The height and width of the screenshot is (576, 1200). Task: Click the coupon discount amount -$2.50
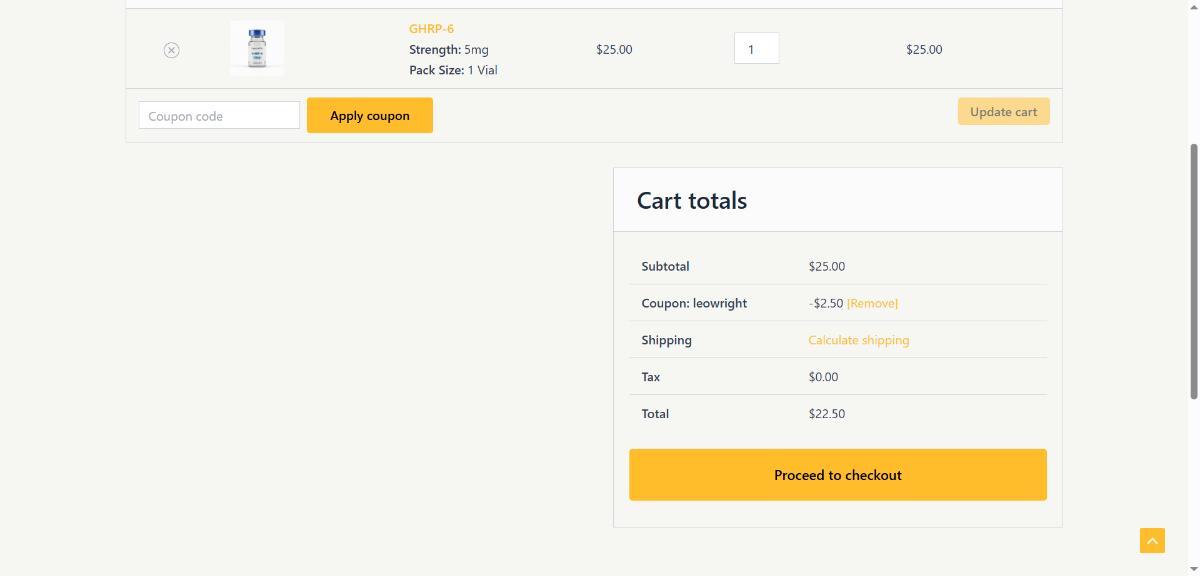tap(825, 303)
